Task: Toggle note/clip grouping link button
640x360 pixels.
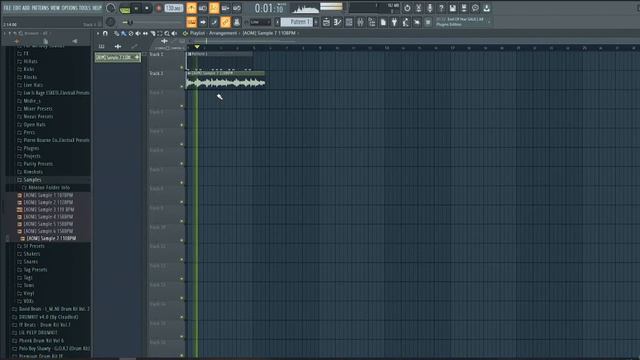Action: point(225,22)
